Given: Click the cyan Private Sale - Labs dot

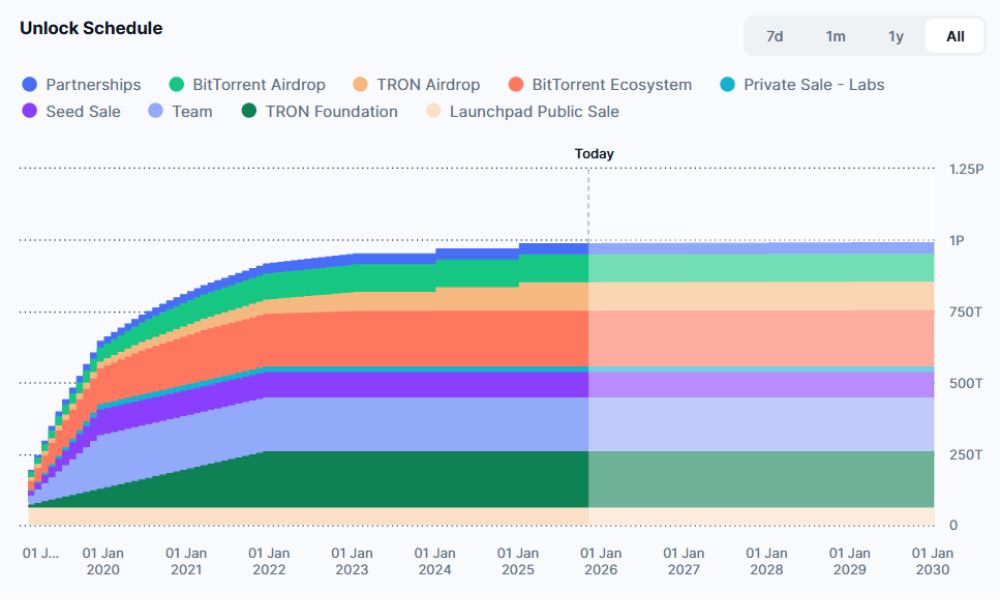Looking at the screenshot, I should 728,85.
